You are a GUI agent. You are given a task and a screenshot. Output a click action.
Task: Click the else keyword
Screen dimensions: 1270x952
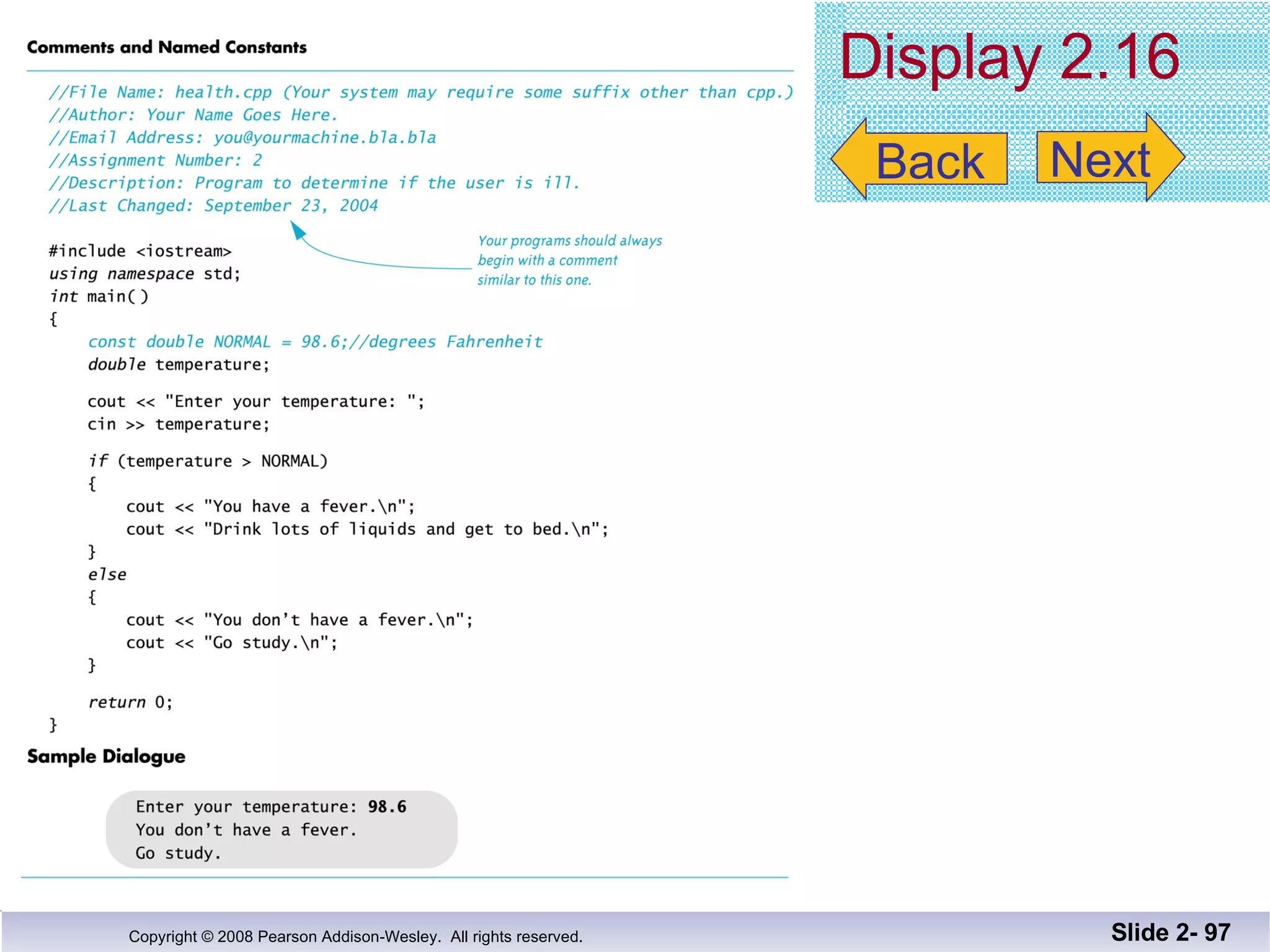tap(107, 575)
